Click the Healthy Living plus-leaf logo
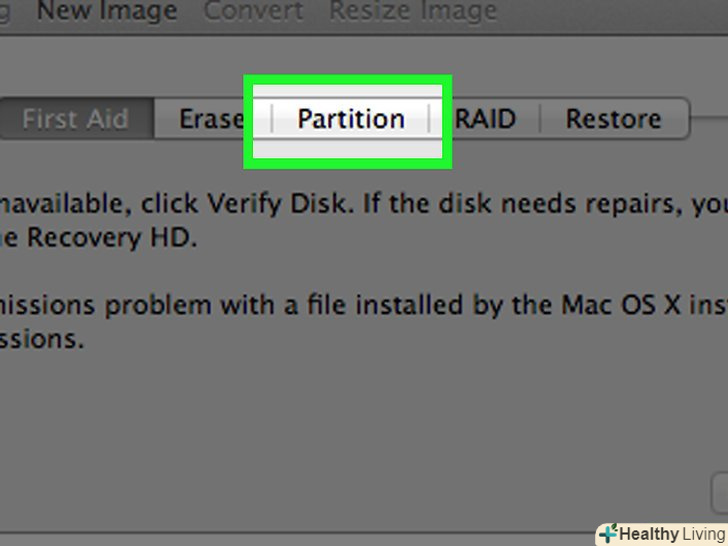Screen dimensions: 728x546 (608, 533)
